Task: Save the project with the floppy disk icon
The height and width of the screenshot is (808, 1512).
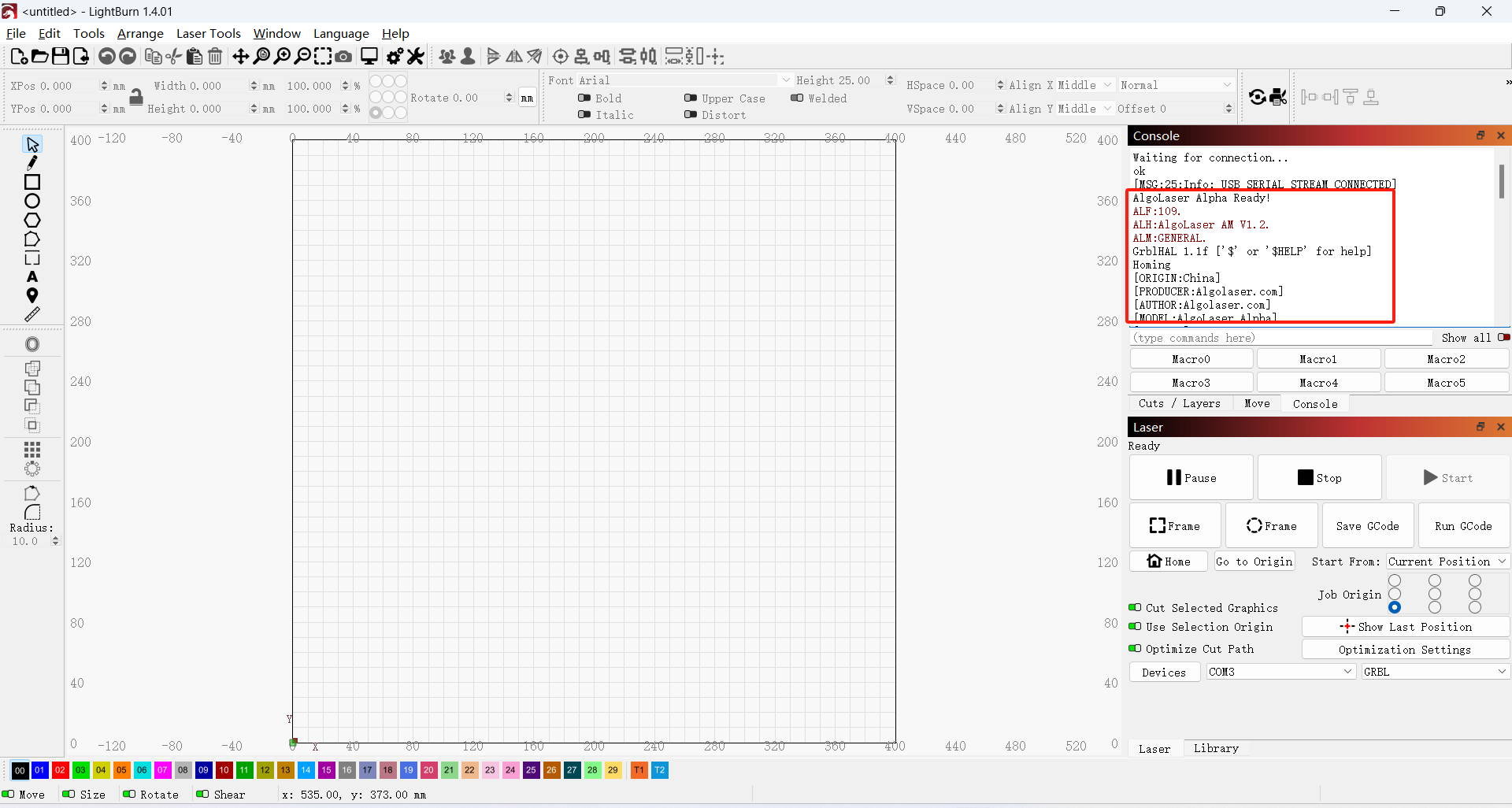Action: pyautogui.click(x=60, y=56)
